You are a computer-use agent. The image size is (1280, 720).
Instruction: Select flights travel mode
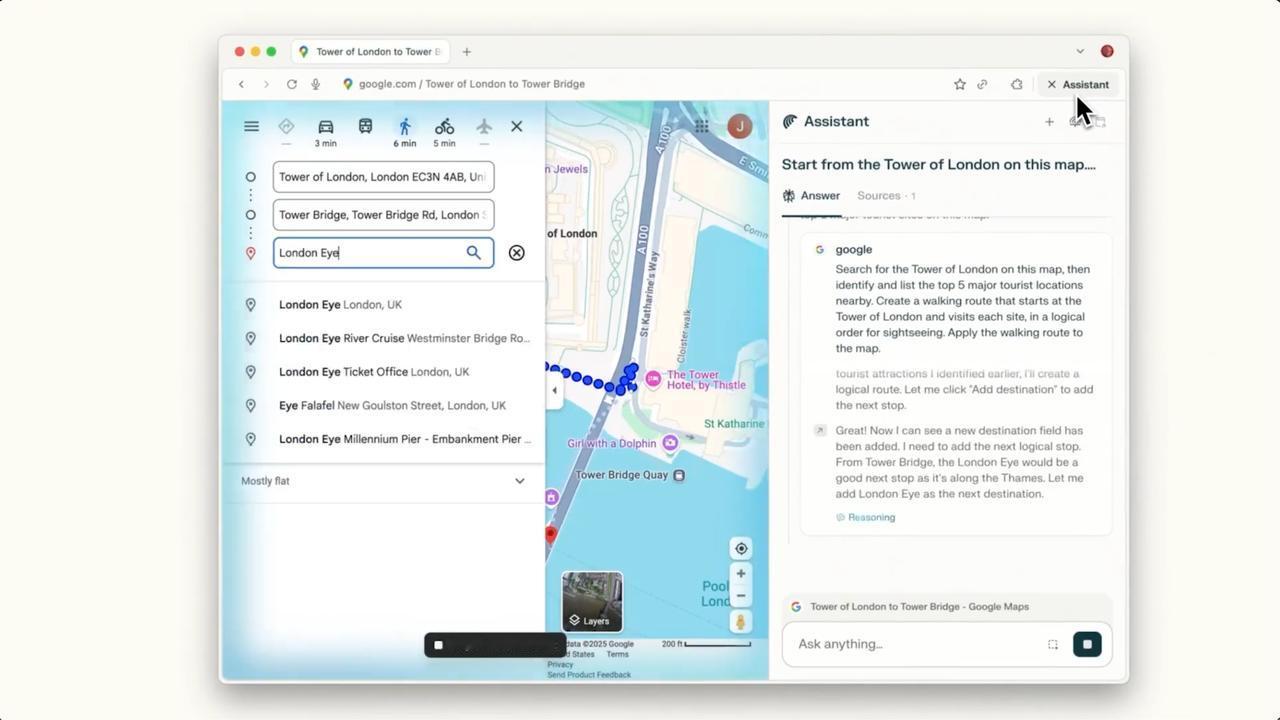click(484, 126)
